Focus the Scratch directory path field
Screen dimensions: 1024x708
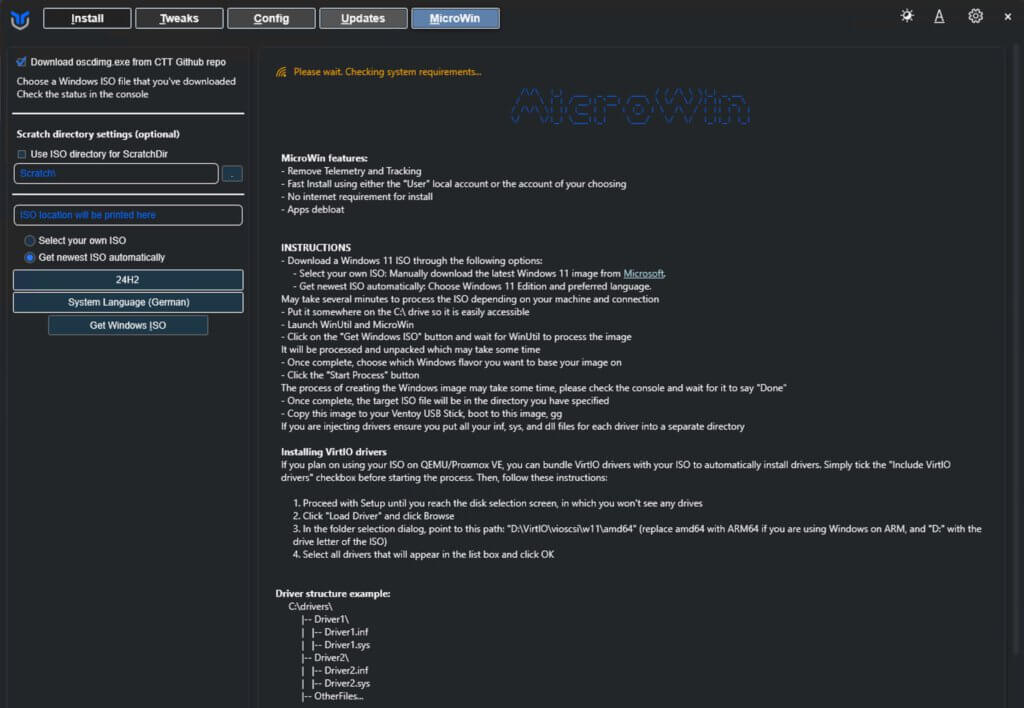(116, 174)
